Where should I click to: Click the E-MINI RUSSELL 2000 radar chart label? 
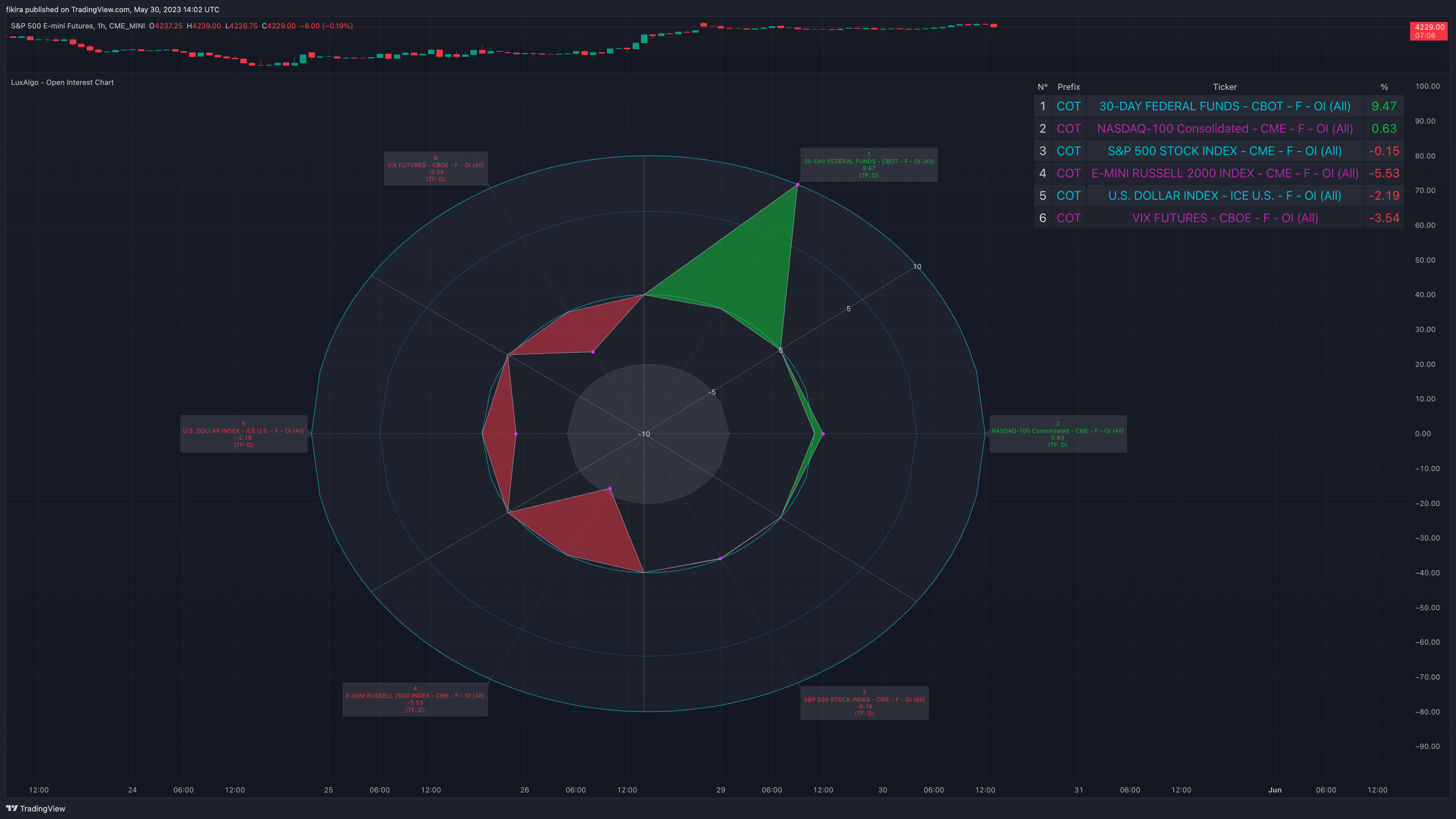[x=415, y=699]
